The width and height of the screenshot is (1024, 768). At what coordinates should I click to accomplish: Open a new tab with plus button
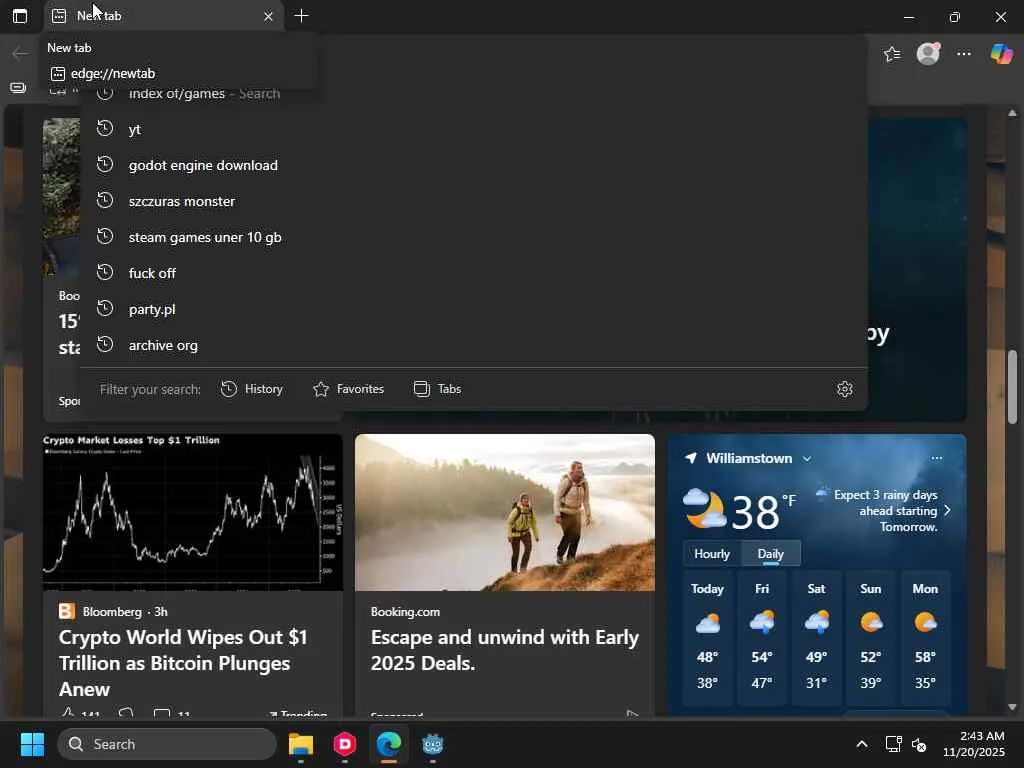[x=301, y=16]
